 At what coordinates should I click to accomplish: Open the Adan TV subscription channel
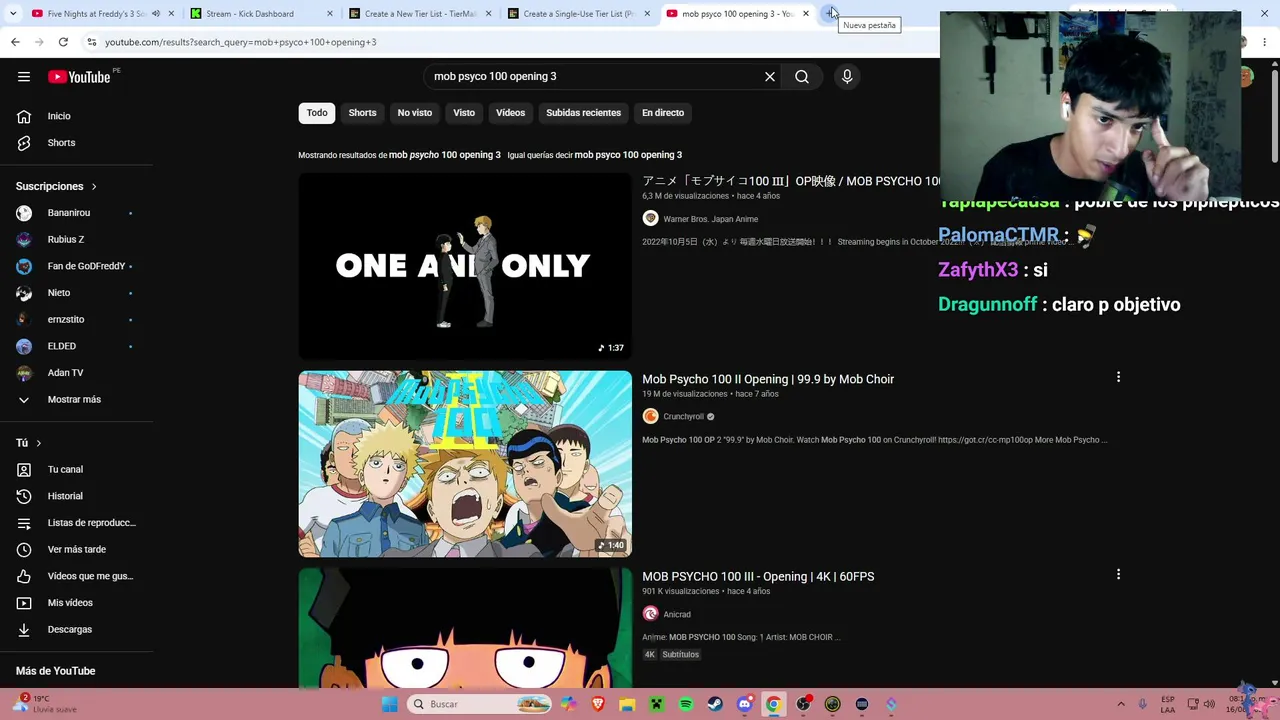point(76,373)
